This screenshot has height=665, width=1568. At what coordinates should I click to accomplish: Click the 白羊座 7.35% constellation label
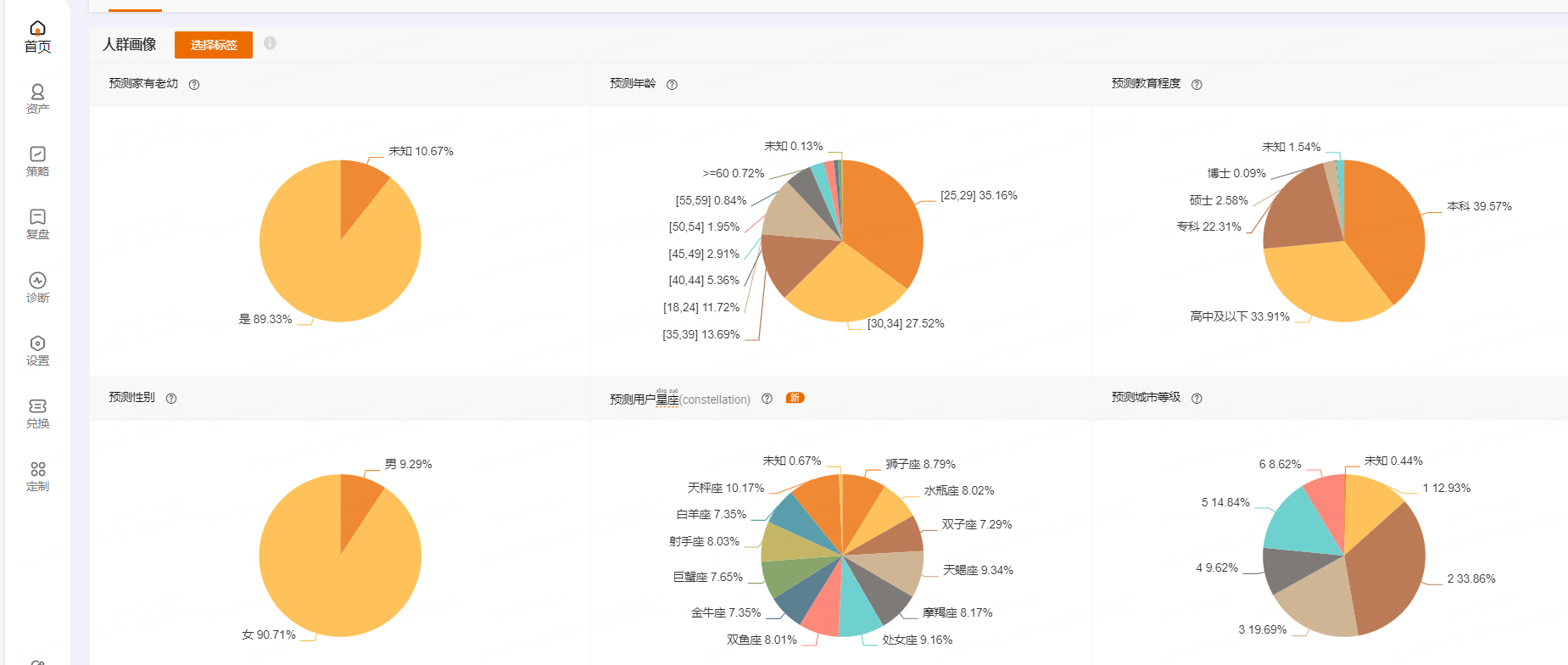pos(711,514)
